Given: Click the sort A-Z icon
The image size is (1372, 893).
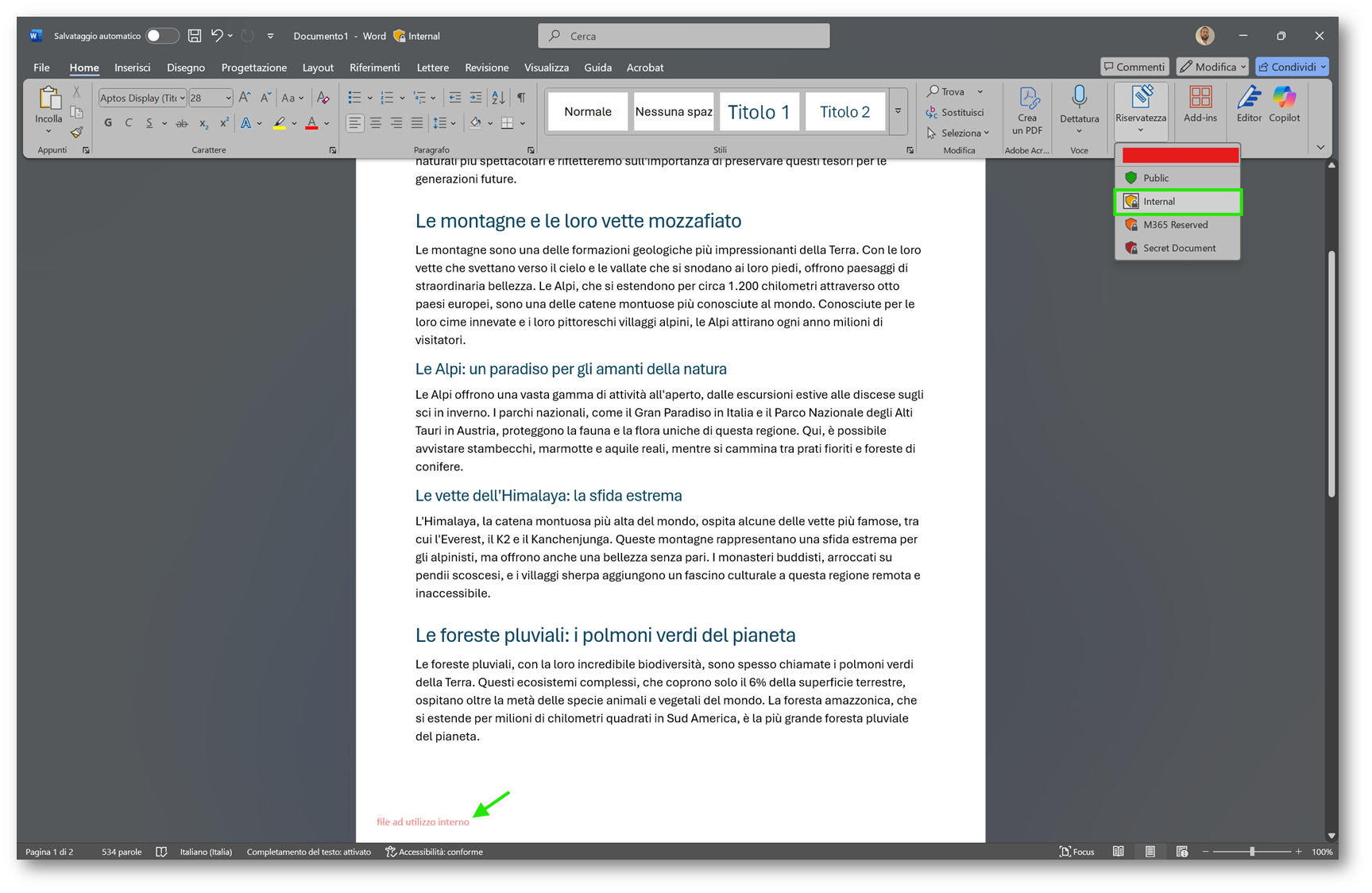Looking at the screenshot, I should click(498, 98).
